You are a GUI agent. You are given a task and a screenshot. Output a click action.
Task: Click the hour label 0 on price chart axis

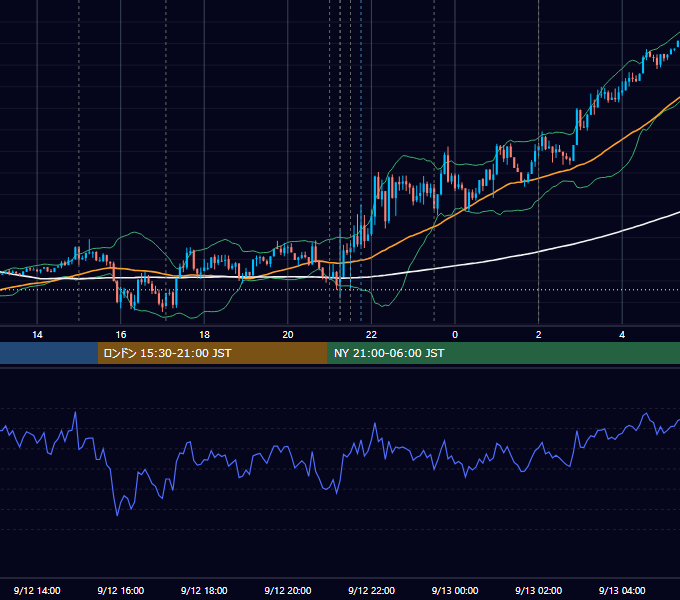click(455, 335)
